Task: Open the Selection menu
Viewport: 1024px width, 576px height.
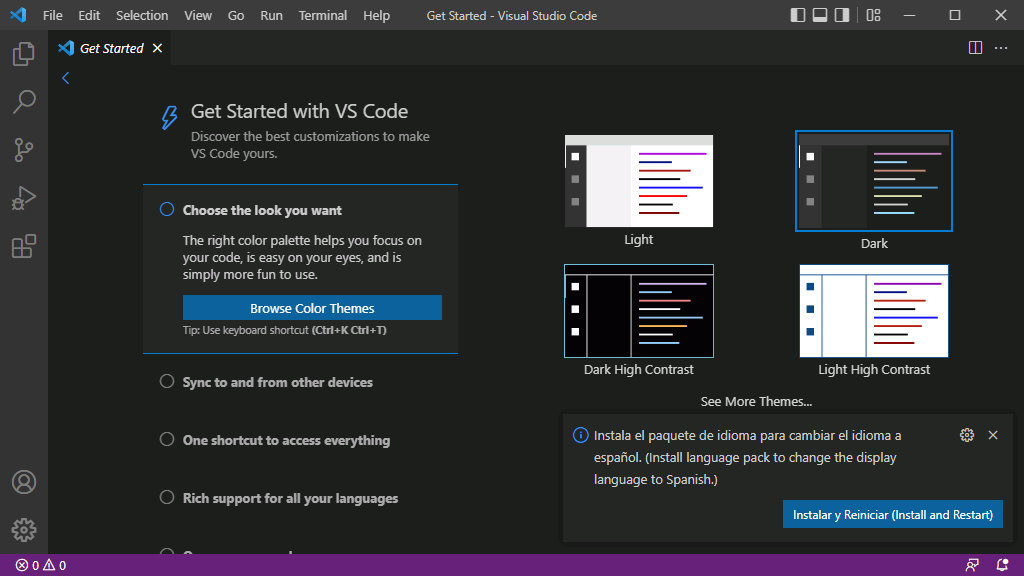Action: click(x=142, y=15)
